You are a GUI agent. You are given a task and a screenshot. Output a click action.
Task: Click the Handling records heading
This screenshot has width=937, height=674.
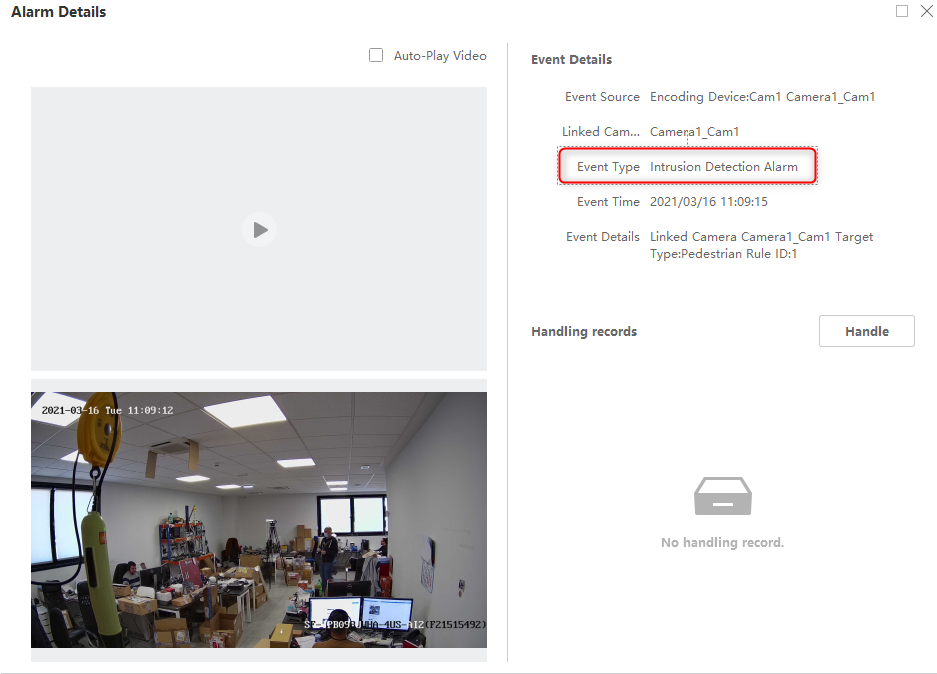pyautogui.click(x=584, y=332)
